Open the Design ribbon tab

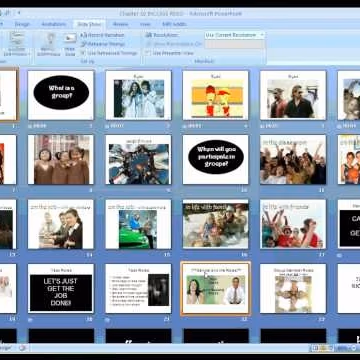(x=22, y=24)
